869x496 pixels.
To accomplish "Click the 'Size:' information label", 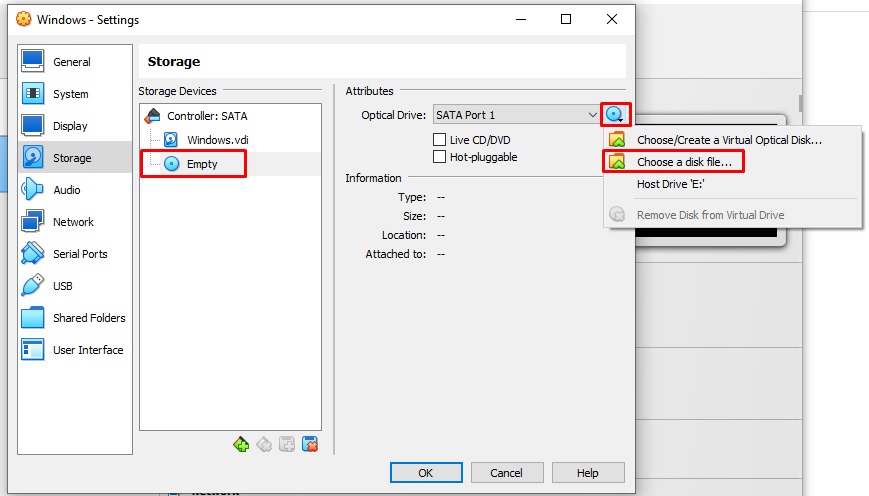I will [x=415, y=216].
